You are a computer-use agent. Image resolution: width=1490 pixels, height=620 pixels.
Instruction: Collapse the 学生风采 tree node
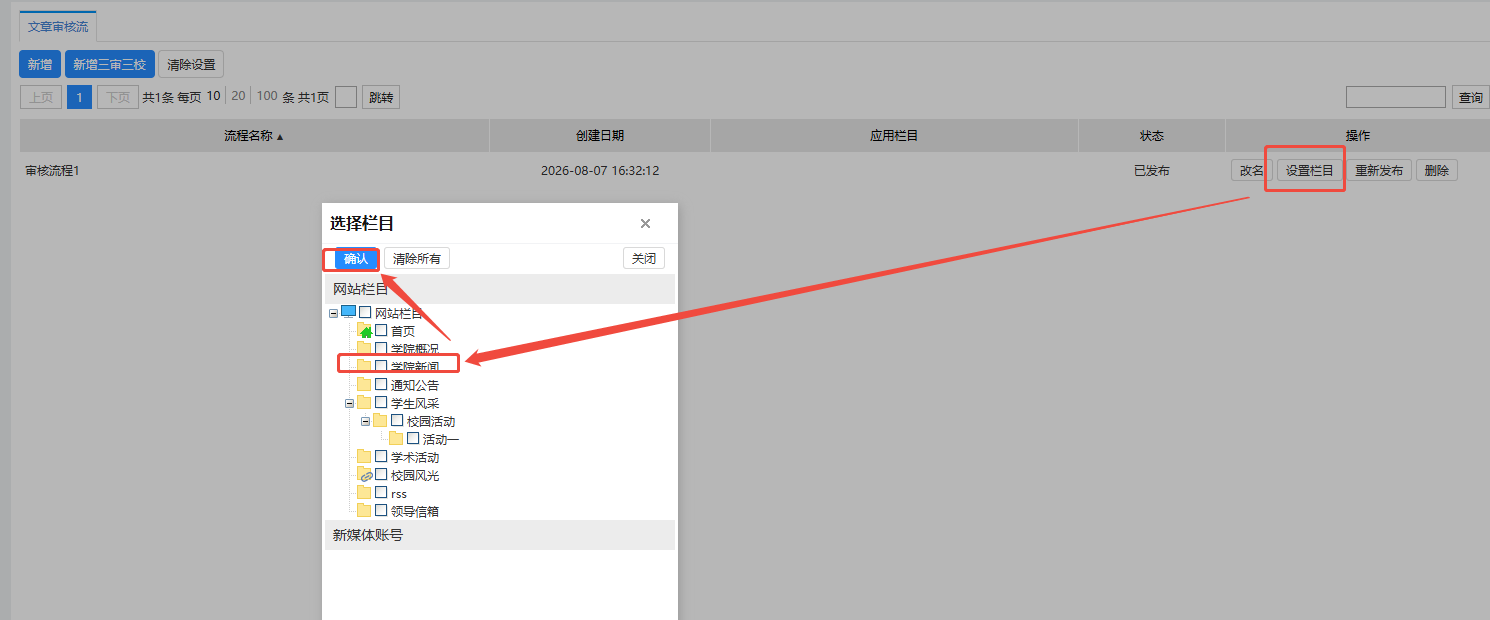click(x=349, y=403)
